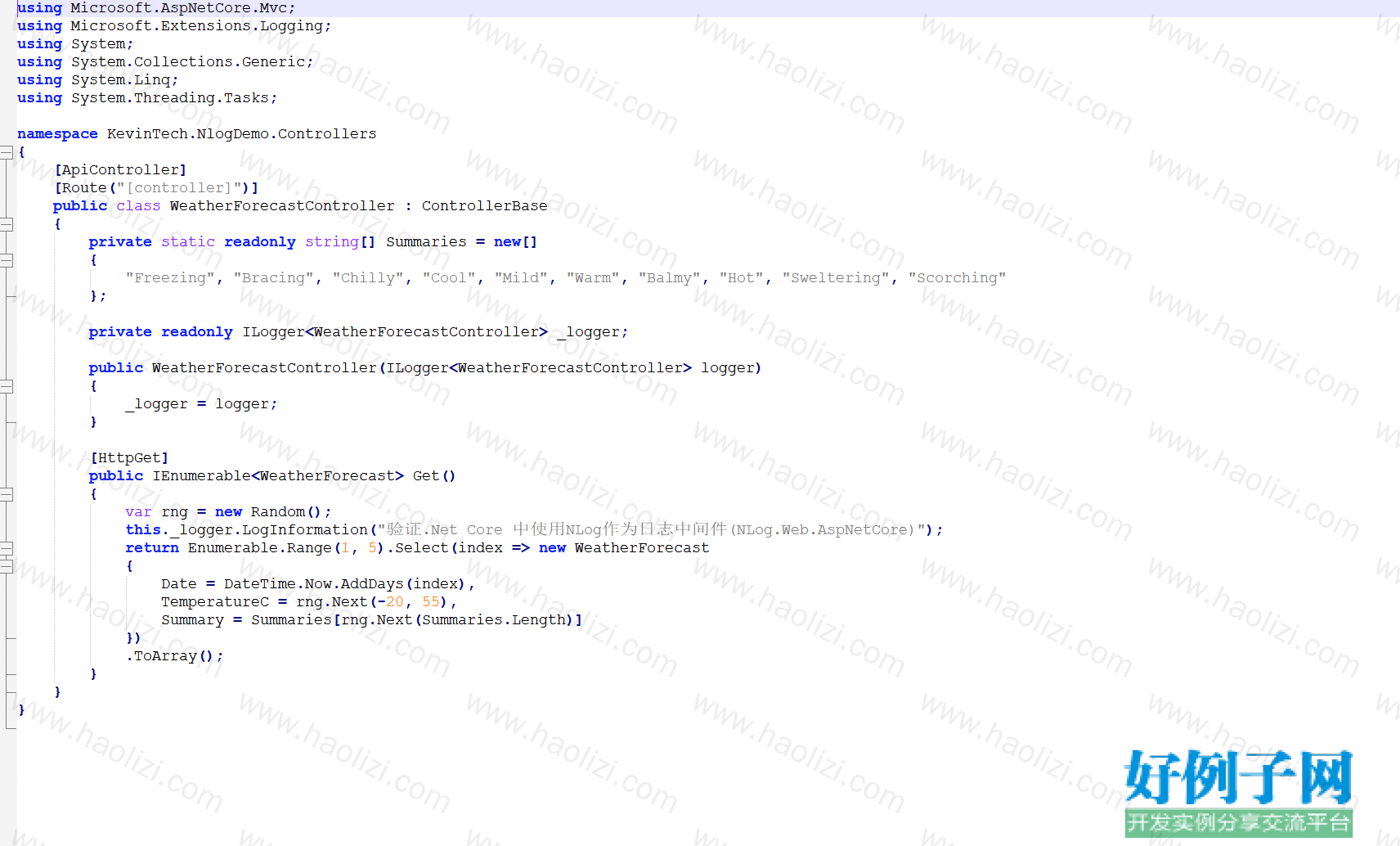Image resolution: width=1400 pixels, height=846 pixels.
Task: Place cursor on System.Linq
Action: [121, 80]
